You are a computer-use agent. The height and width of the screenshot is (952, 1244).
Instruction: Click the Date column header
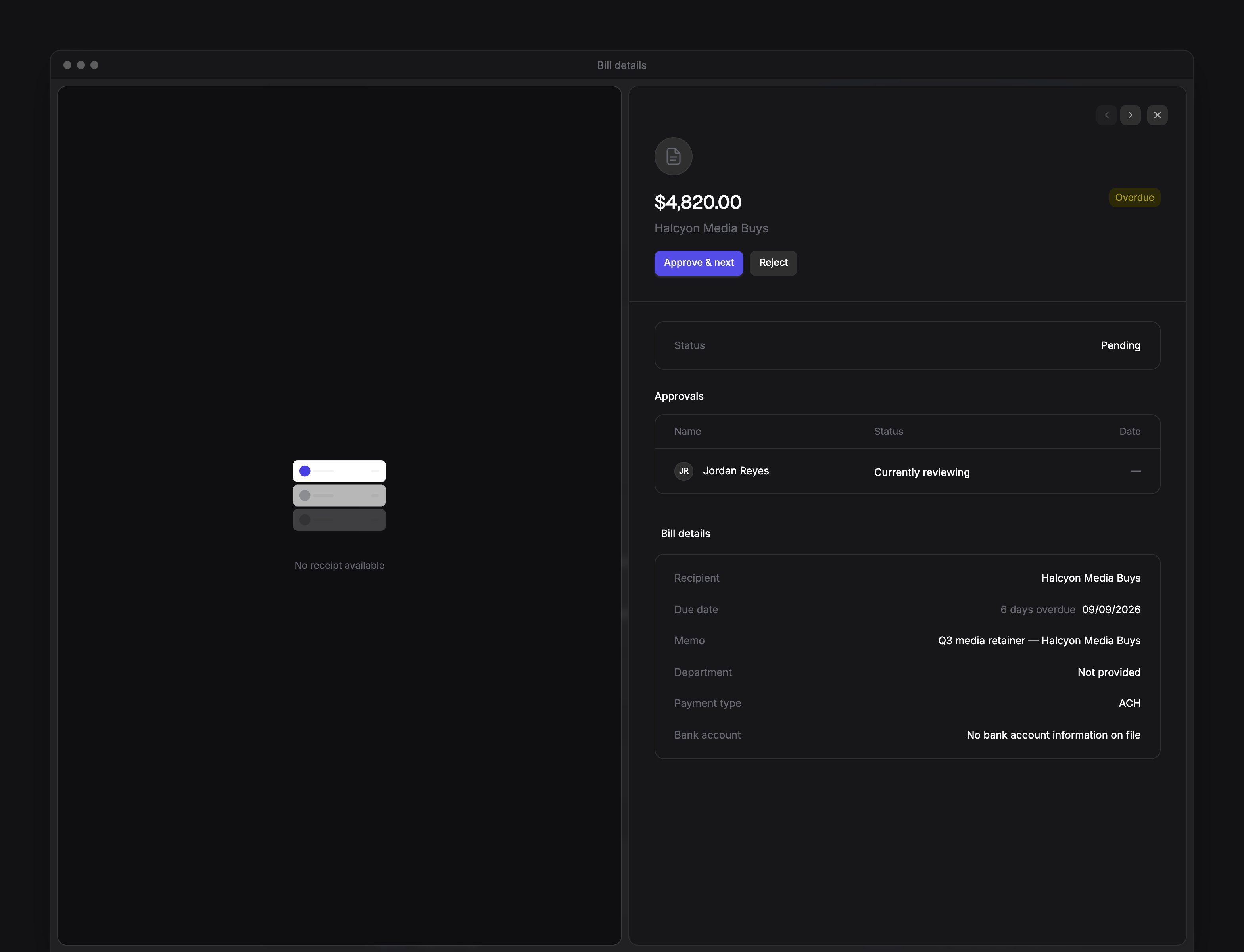pyautogui.click(x=1130, y=431)
